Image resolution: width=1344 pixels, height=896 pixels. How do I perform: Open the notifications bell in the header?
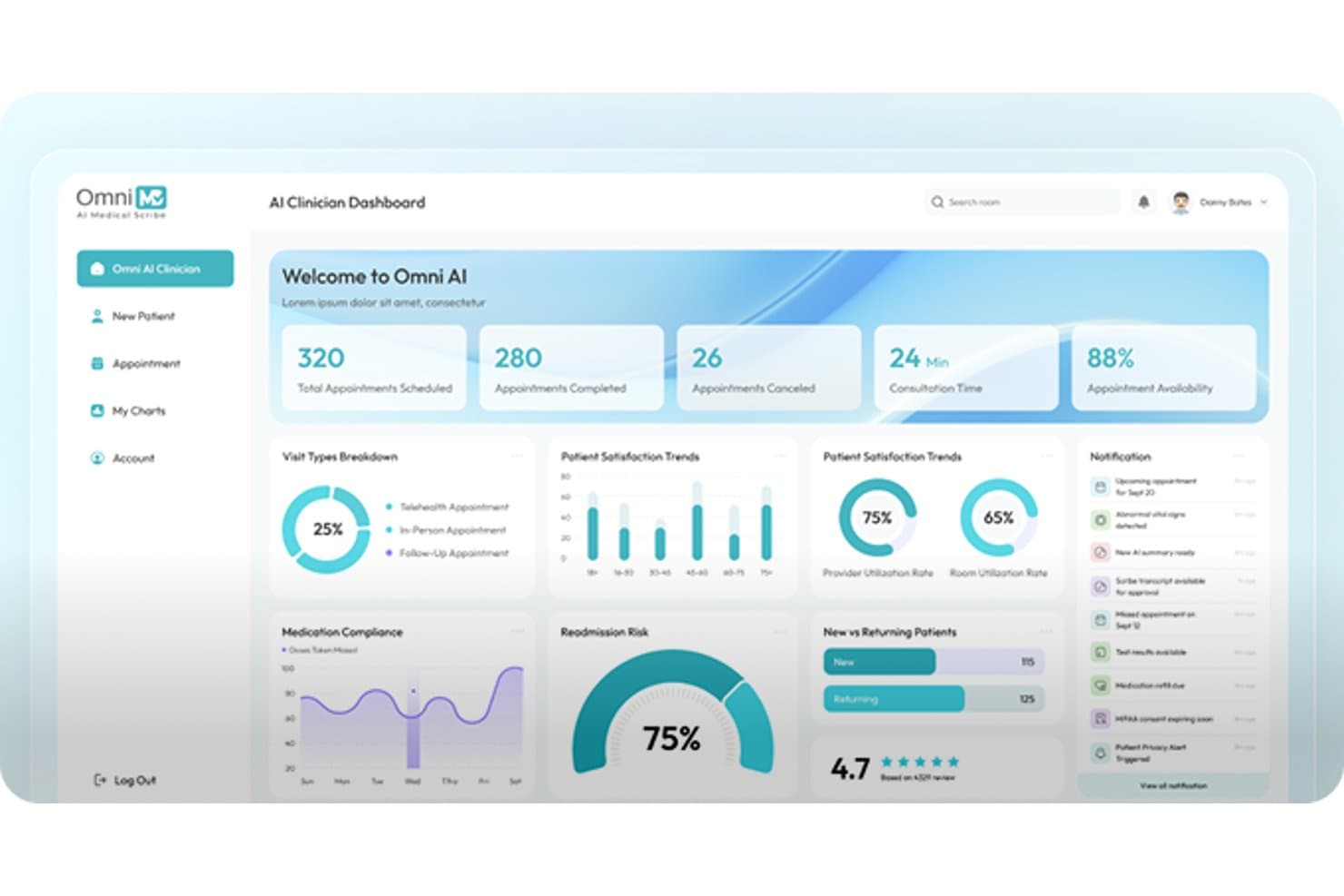[1143, 202]
